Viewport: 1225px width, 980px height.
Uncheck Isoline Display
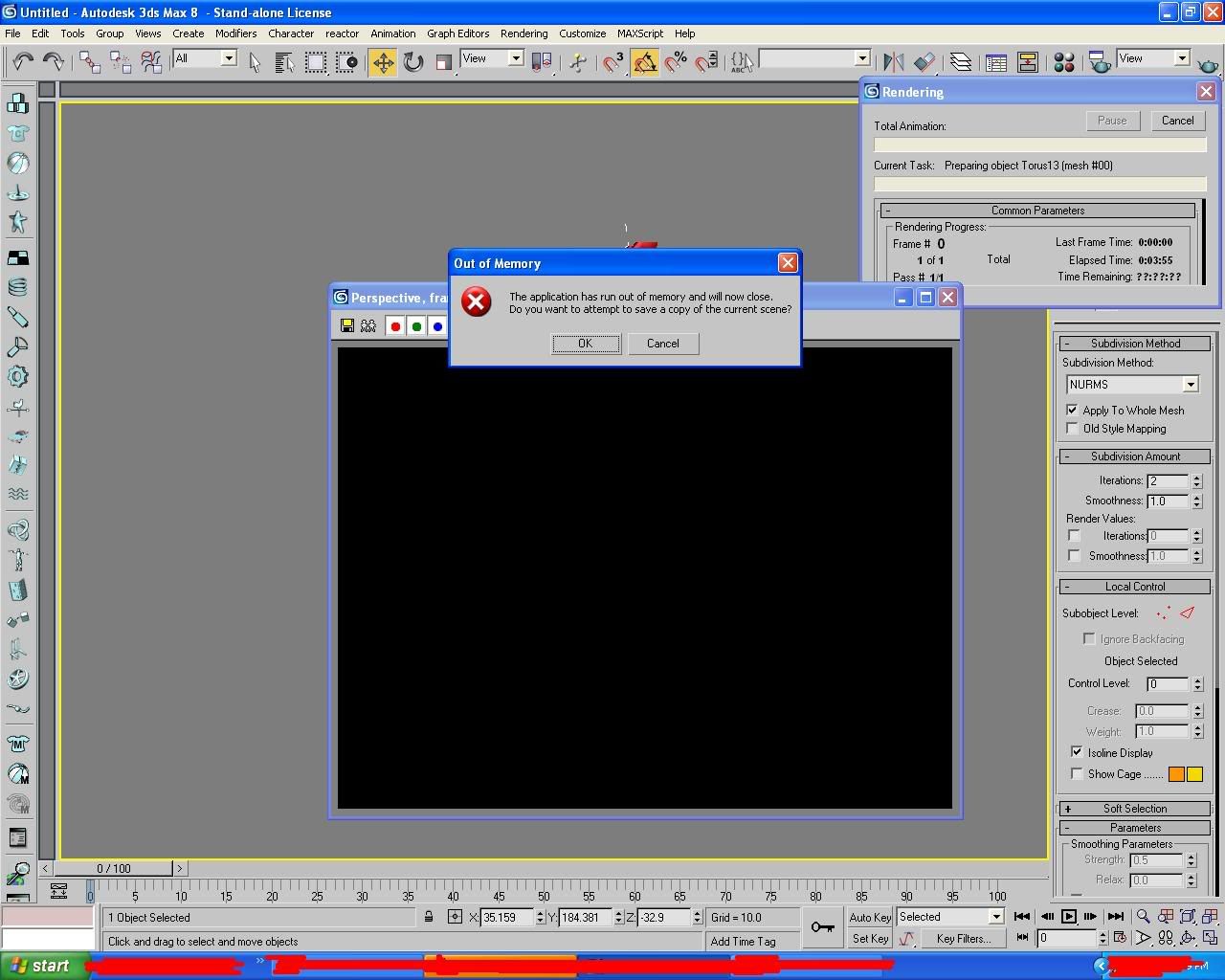1077,752
